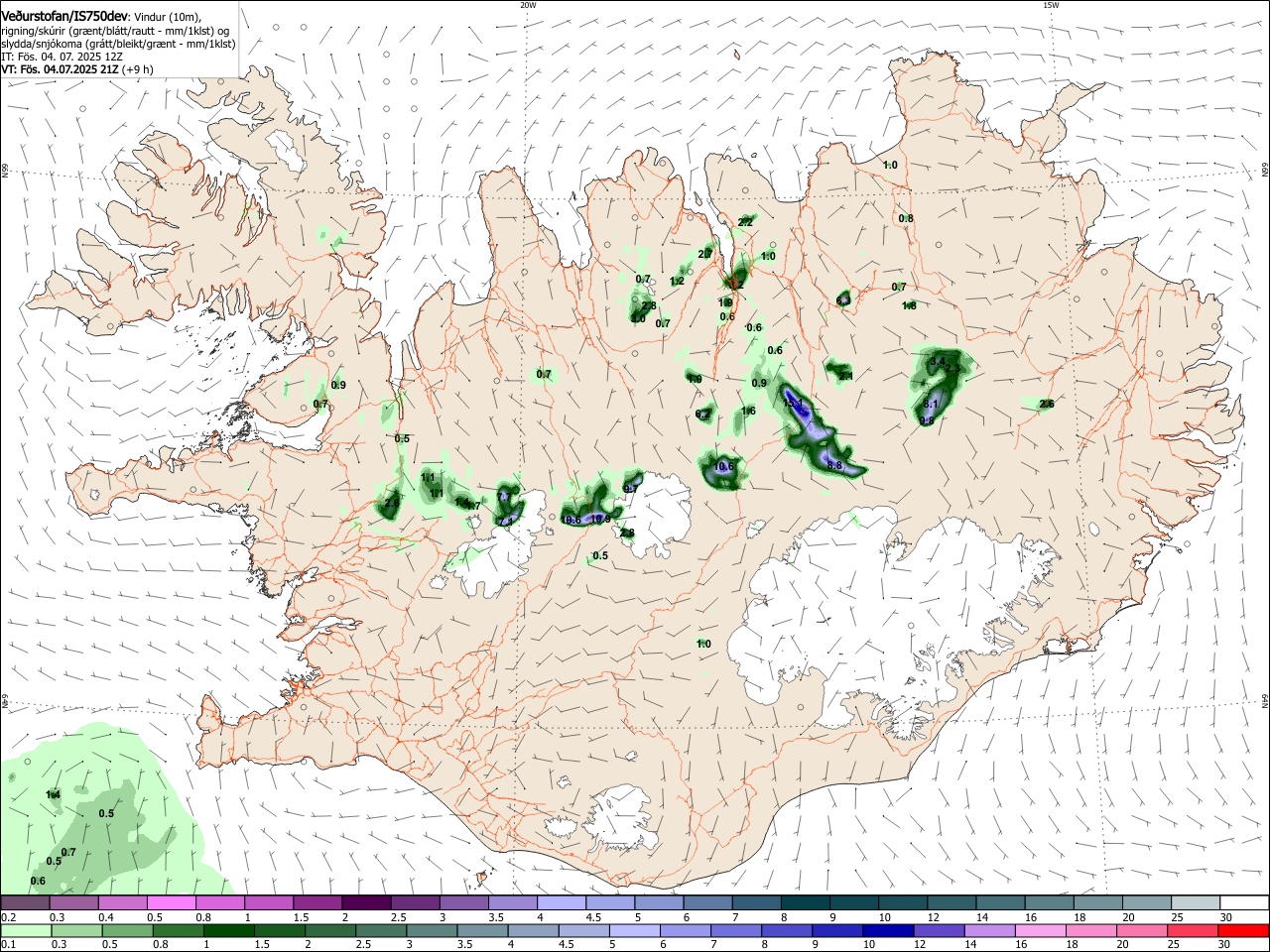The width and height of the screenshot is (1270, 952).
Task: Click the '2.3' value beside the 3.4 value
Action: tap(954, 368)
